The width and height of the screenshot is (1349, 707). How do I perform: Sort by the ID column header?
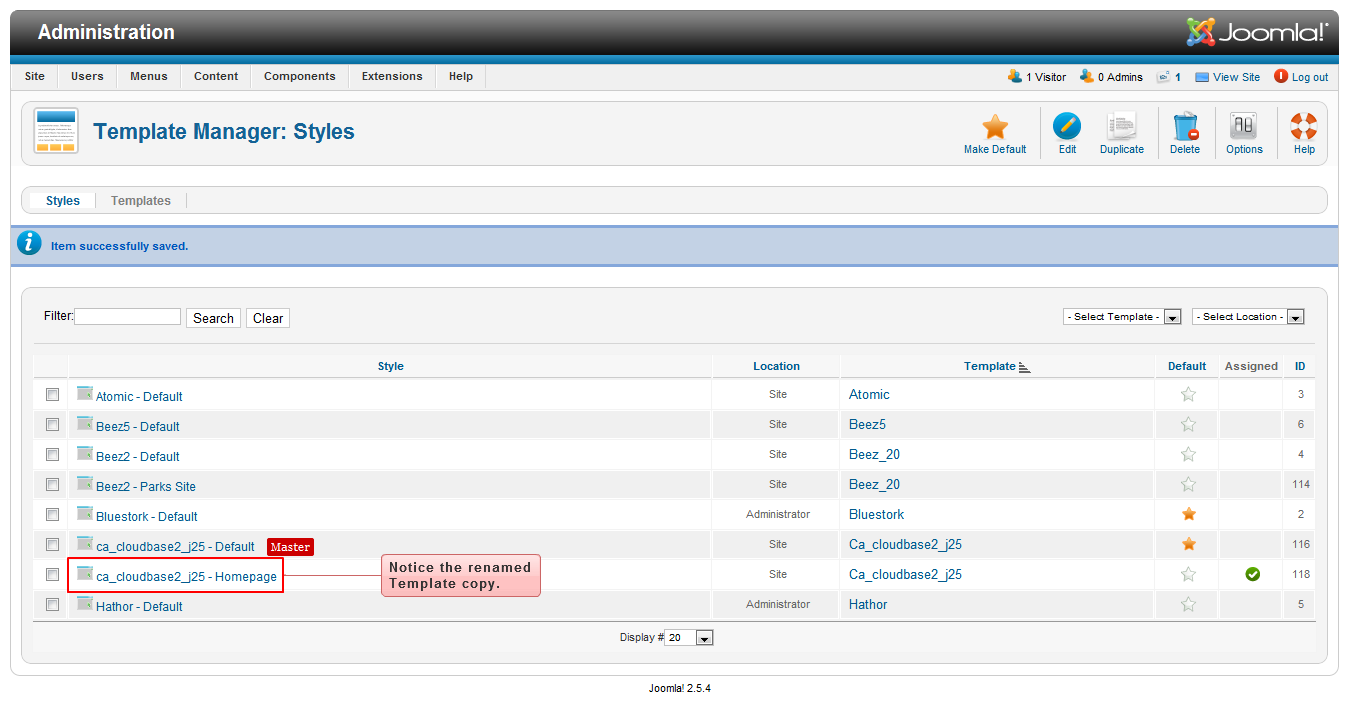1300,366
